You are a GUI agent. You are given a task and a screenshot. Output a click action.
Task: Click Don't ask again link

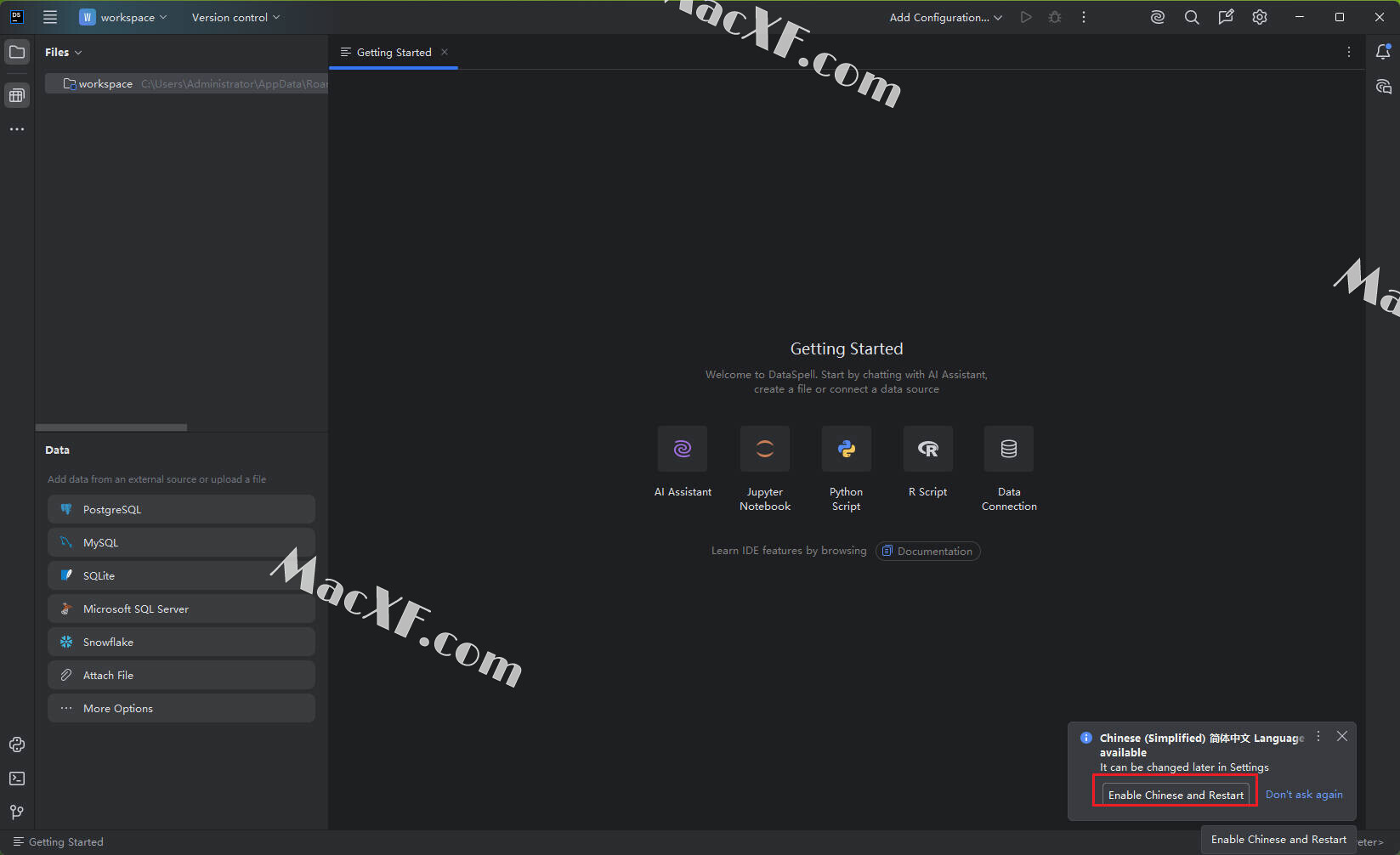(x=1304, y=795)
